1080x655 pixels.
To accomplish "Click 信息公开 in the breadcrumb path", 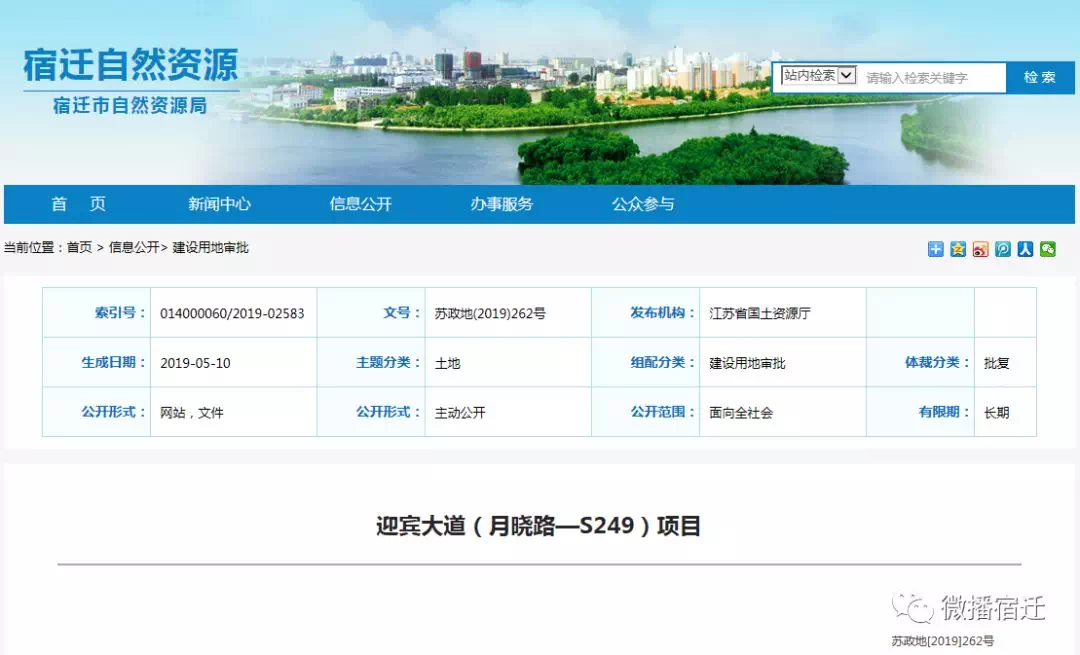I will 134,248.
